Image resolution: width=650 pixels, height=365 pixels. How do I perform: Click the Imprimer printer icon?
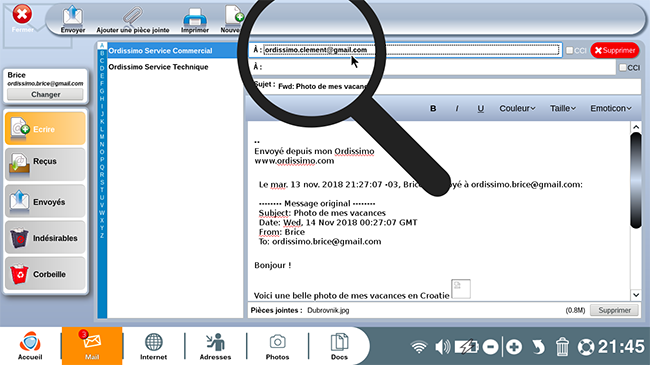[195, 17]
